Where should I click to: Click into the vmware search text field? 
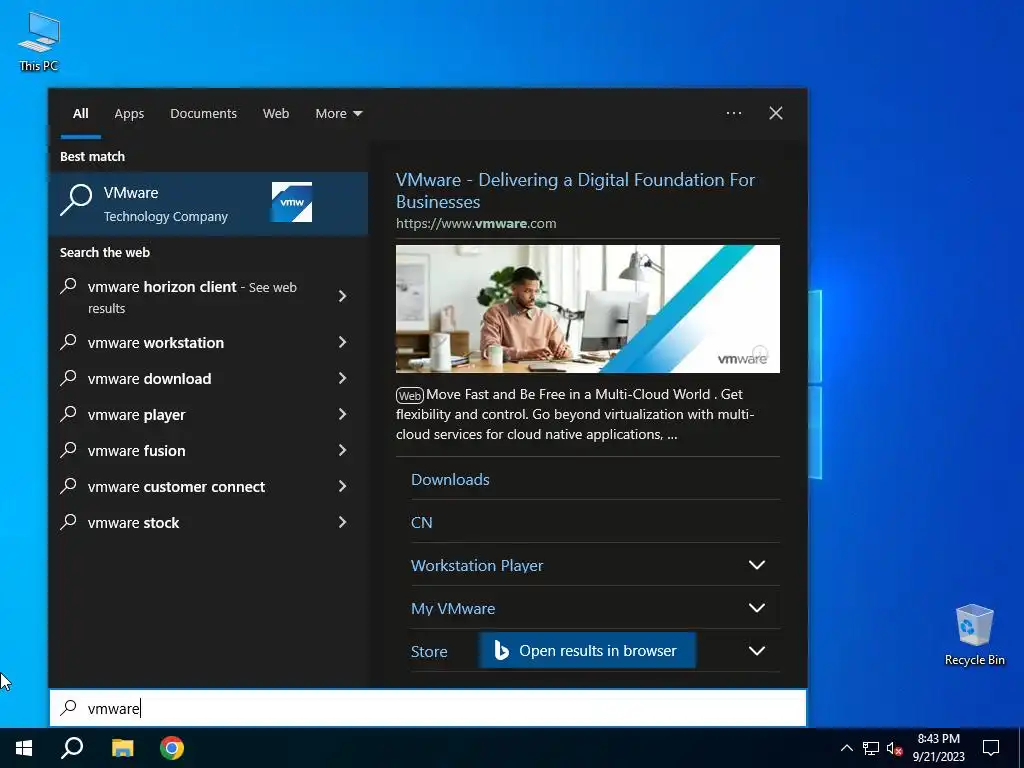pyautogui.click(x=428, y=708)
